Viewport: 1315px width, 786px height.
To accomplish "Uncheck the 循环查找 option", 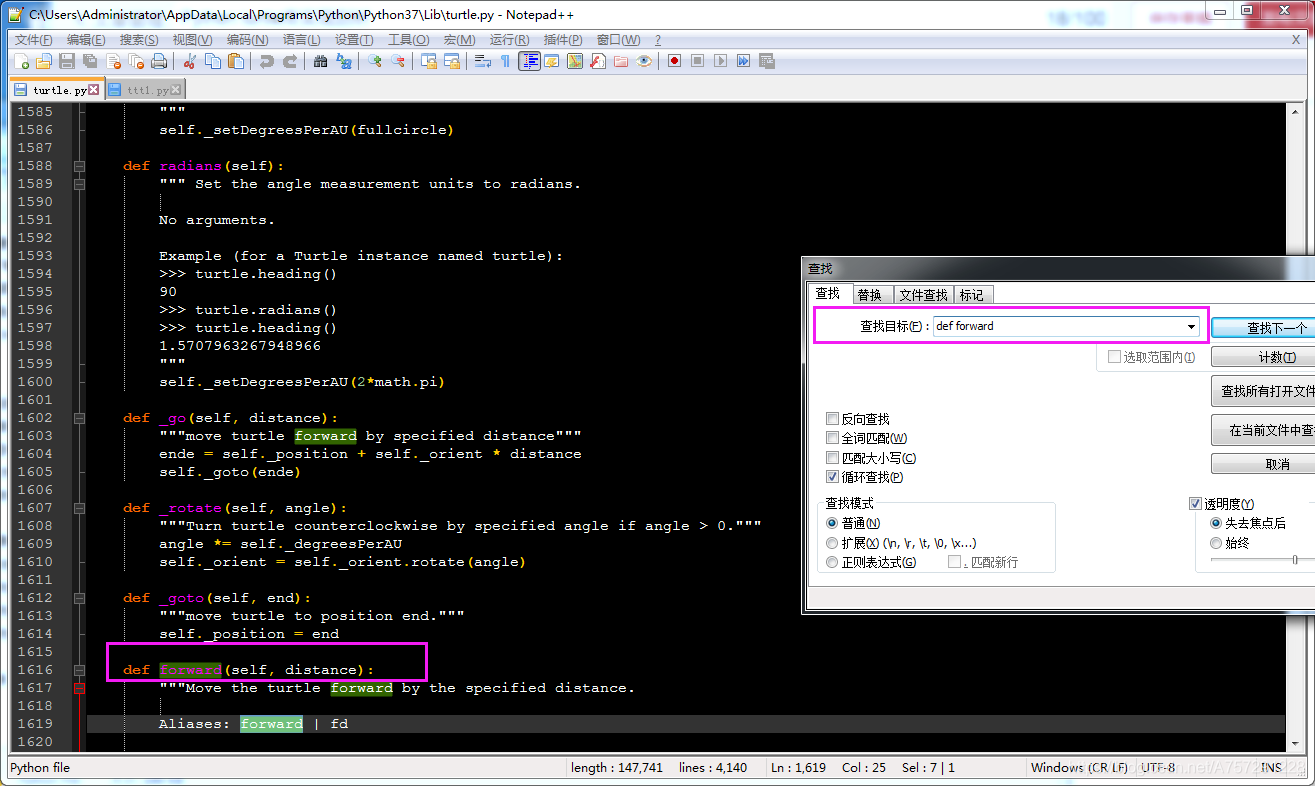I will tap(832, 477).
